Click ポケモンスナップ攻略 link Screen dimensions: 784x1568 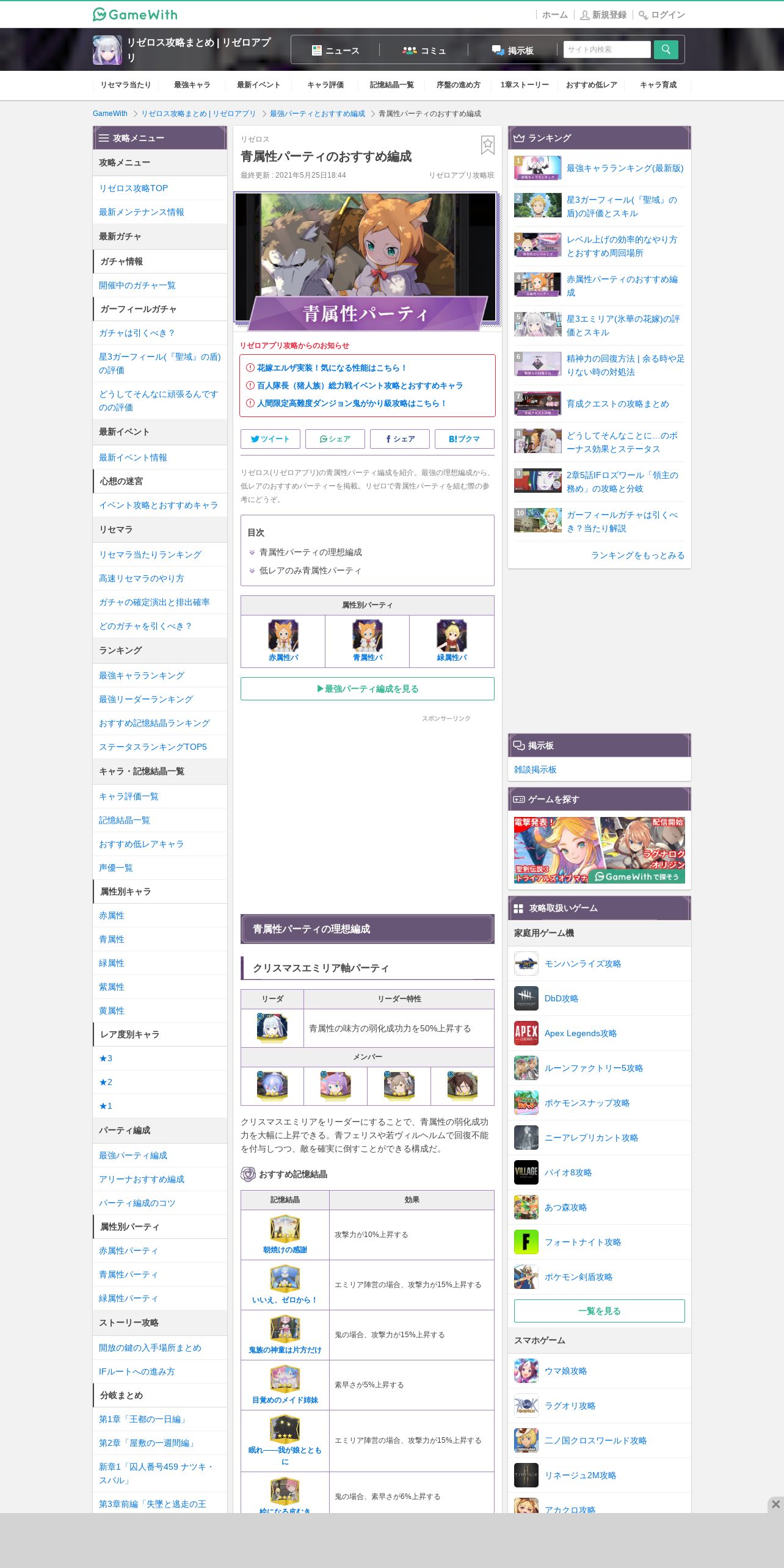587,1103
